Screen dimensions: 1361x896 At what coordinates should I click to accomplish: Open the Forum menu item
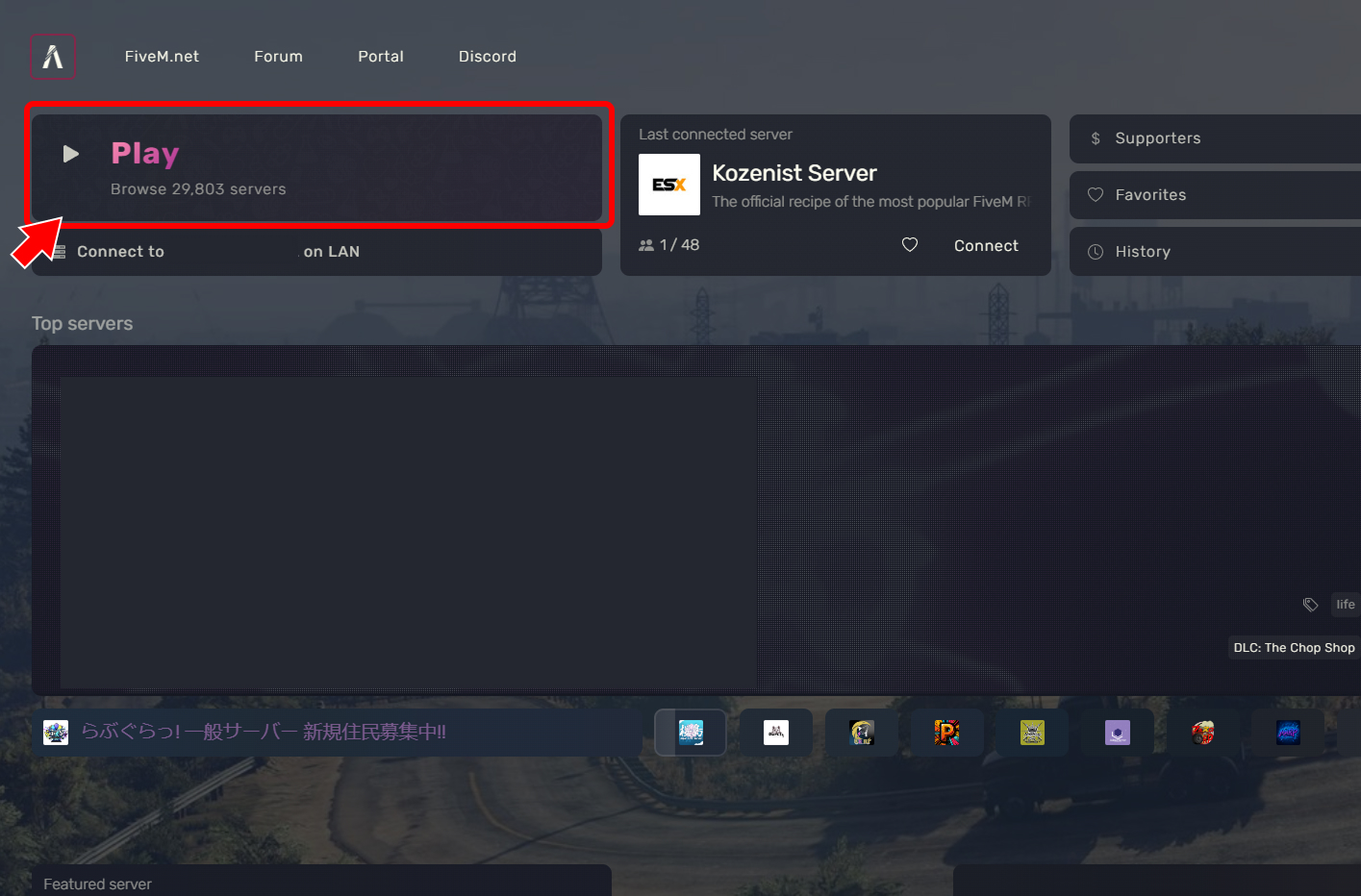coord(278,57)
